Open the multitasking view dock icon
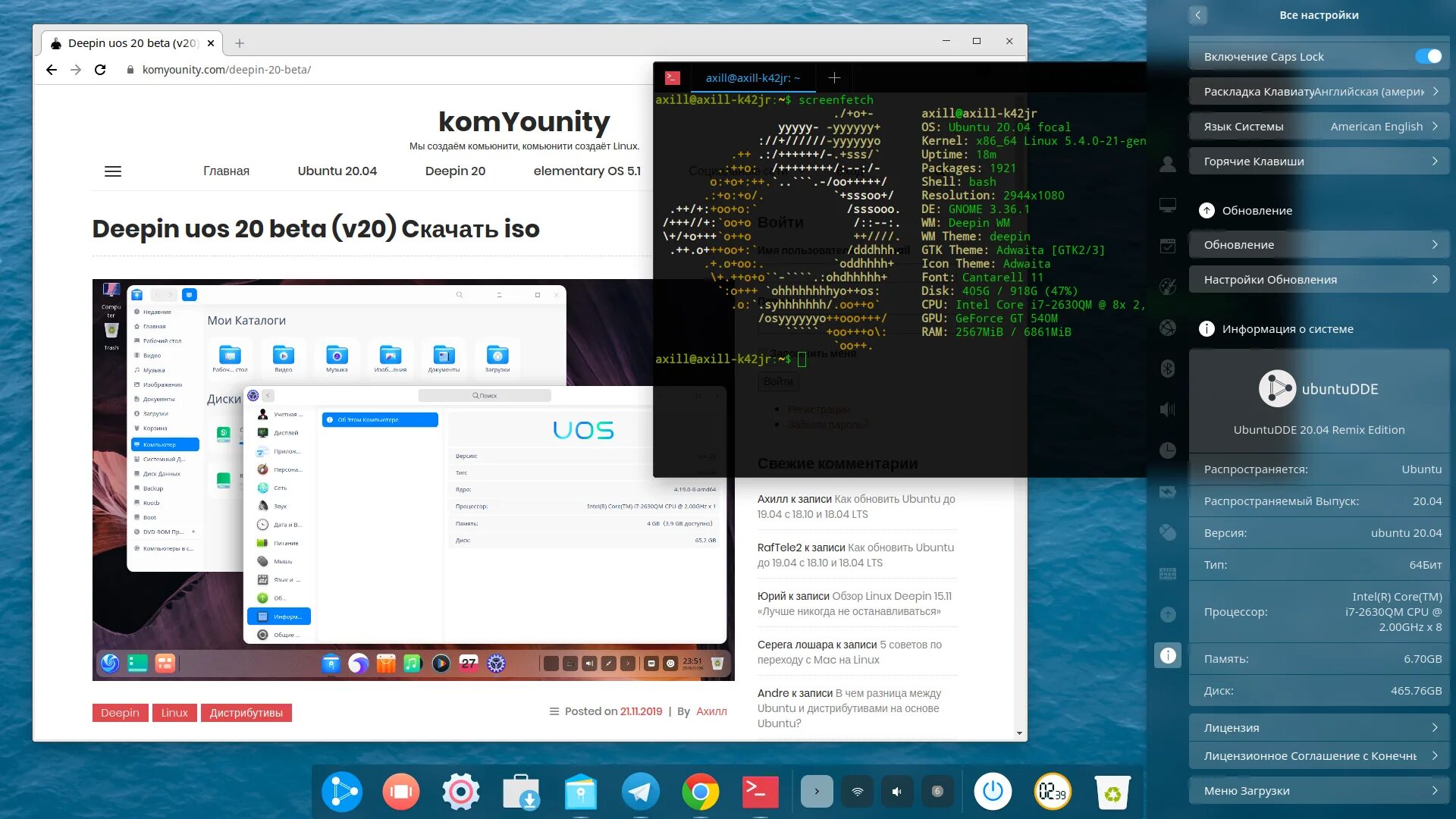 [400, 792]
